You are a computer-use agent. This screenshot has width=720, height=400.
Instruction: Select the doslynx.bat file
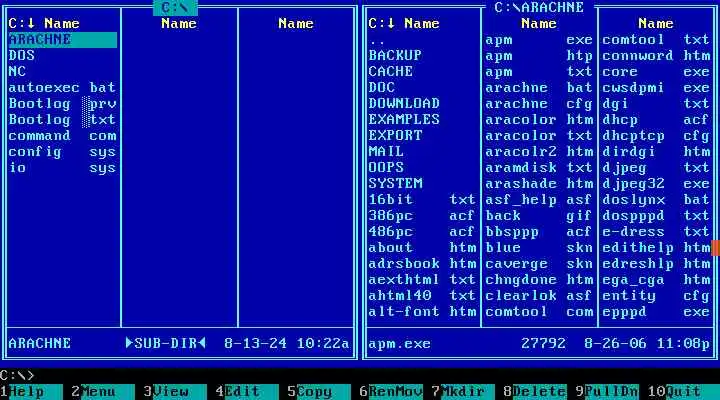(656, 200)
